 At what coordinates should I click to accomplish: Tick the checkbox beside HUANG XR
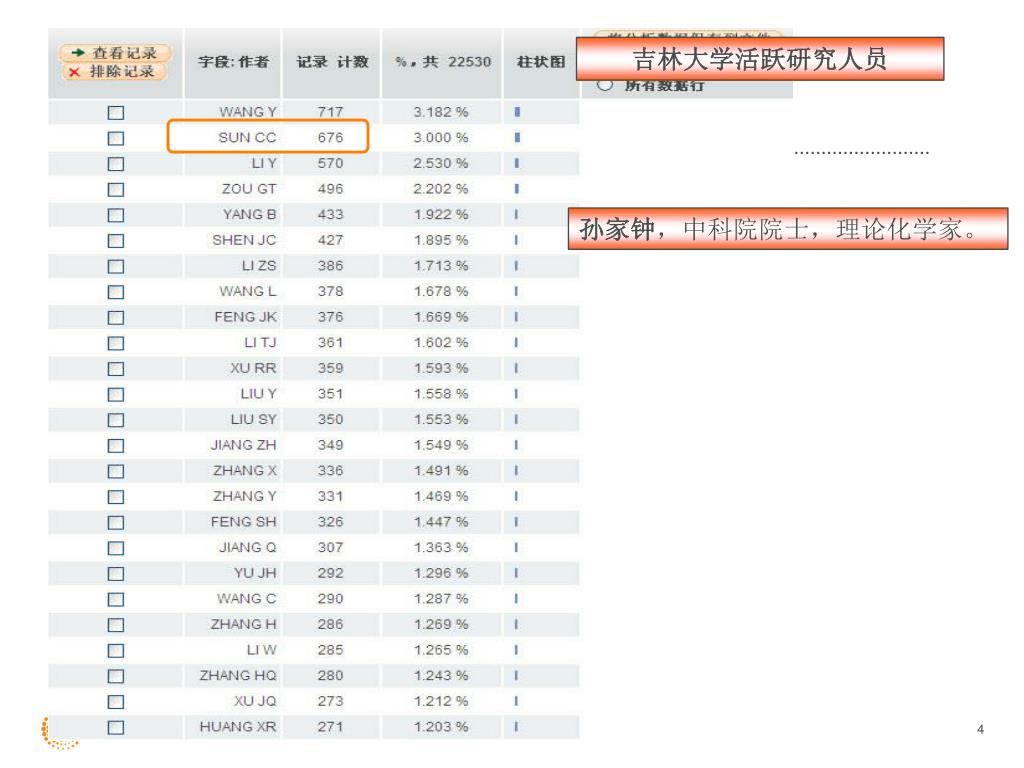click(116, 727)
